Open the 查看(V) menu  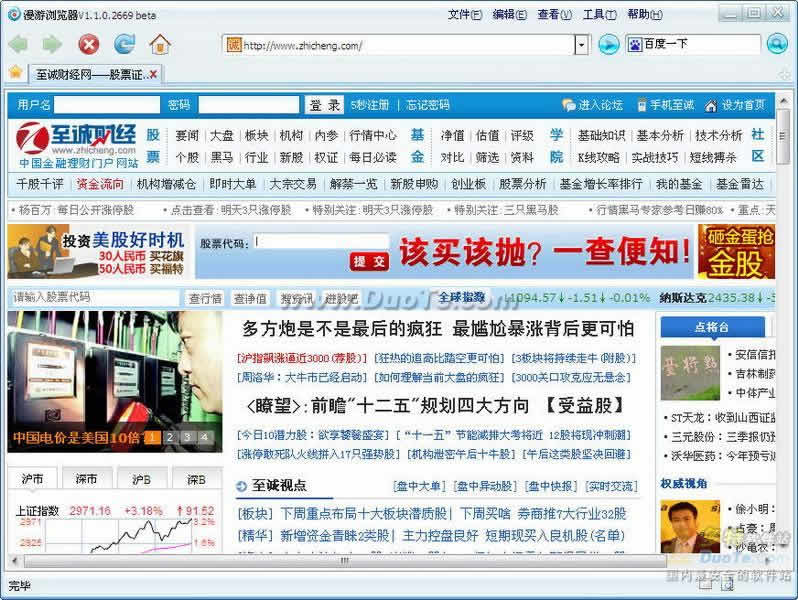click(x=555, y=15)
